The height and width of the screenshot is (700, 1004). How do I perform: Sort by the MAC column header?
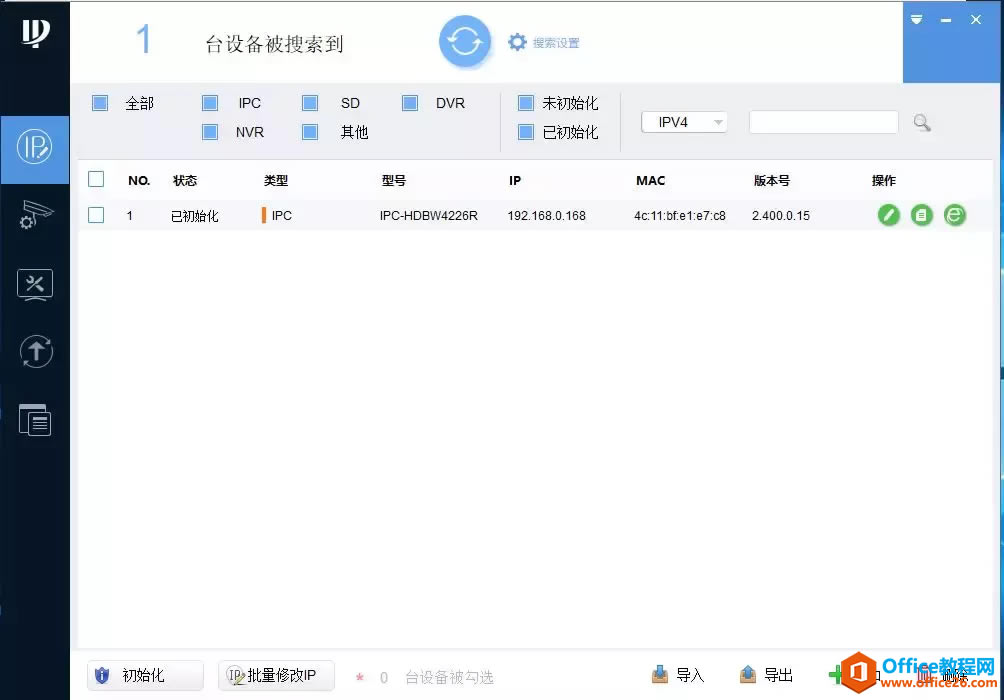click(651, 181)
